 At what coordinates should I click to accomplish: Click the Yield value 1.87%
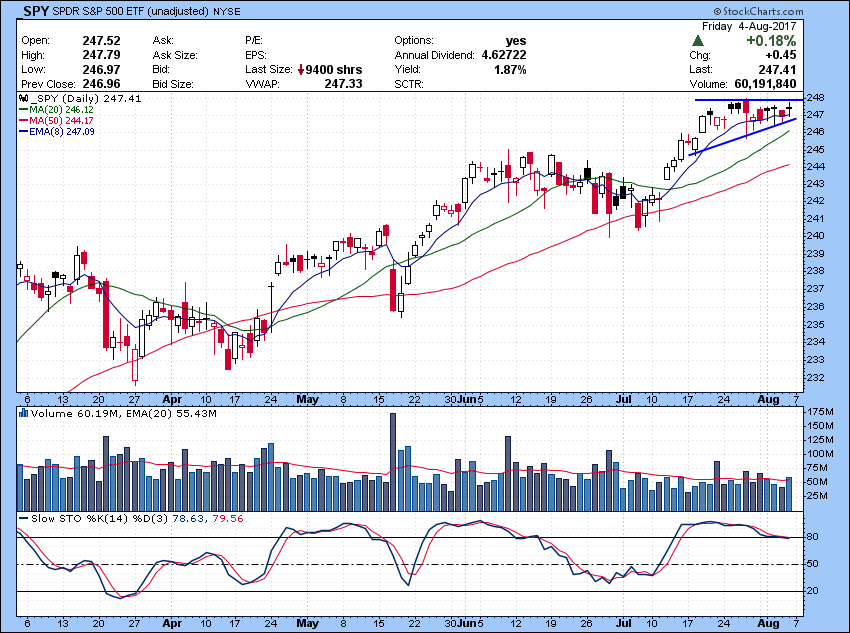click(x=510, y=69)
